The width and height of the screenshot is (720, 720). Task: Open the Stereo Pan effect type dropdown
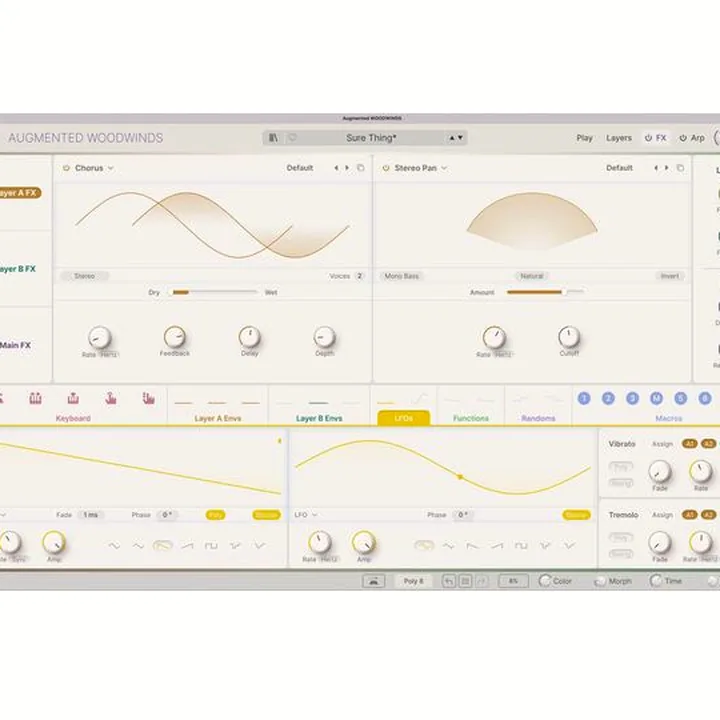(420, 168)
